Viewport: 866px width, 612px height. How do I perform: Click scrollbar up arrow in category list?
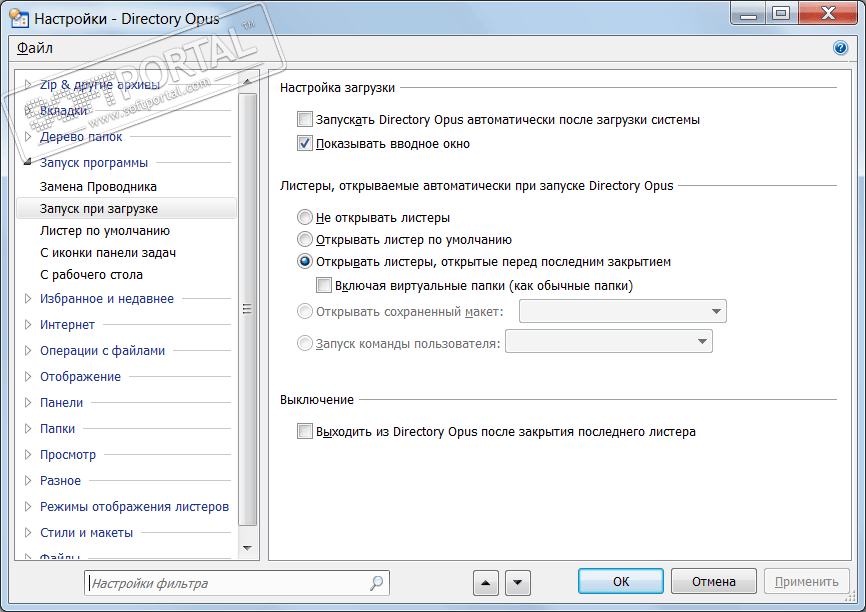247,81
